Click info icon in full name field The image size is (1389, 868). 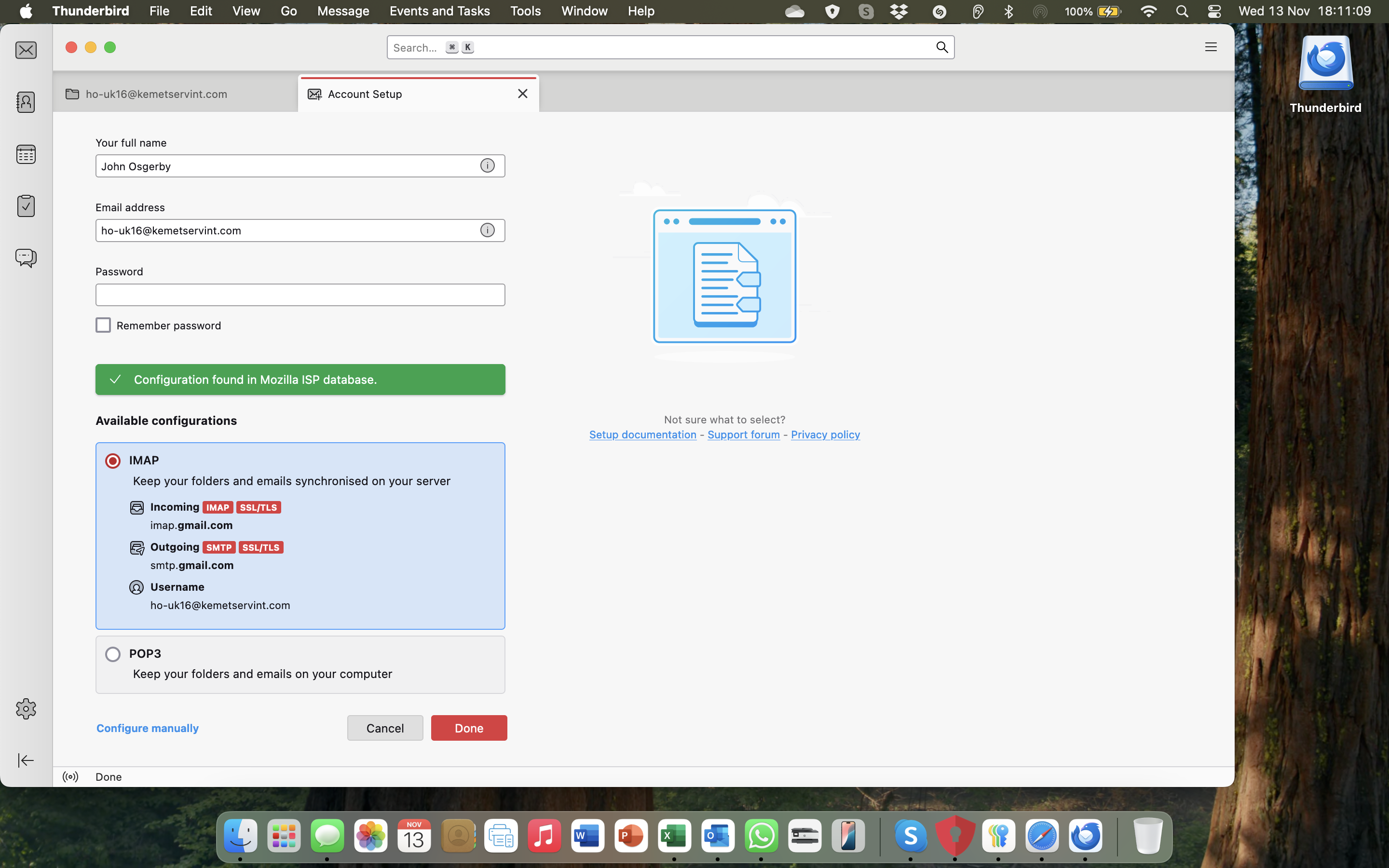coord(487,166)
